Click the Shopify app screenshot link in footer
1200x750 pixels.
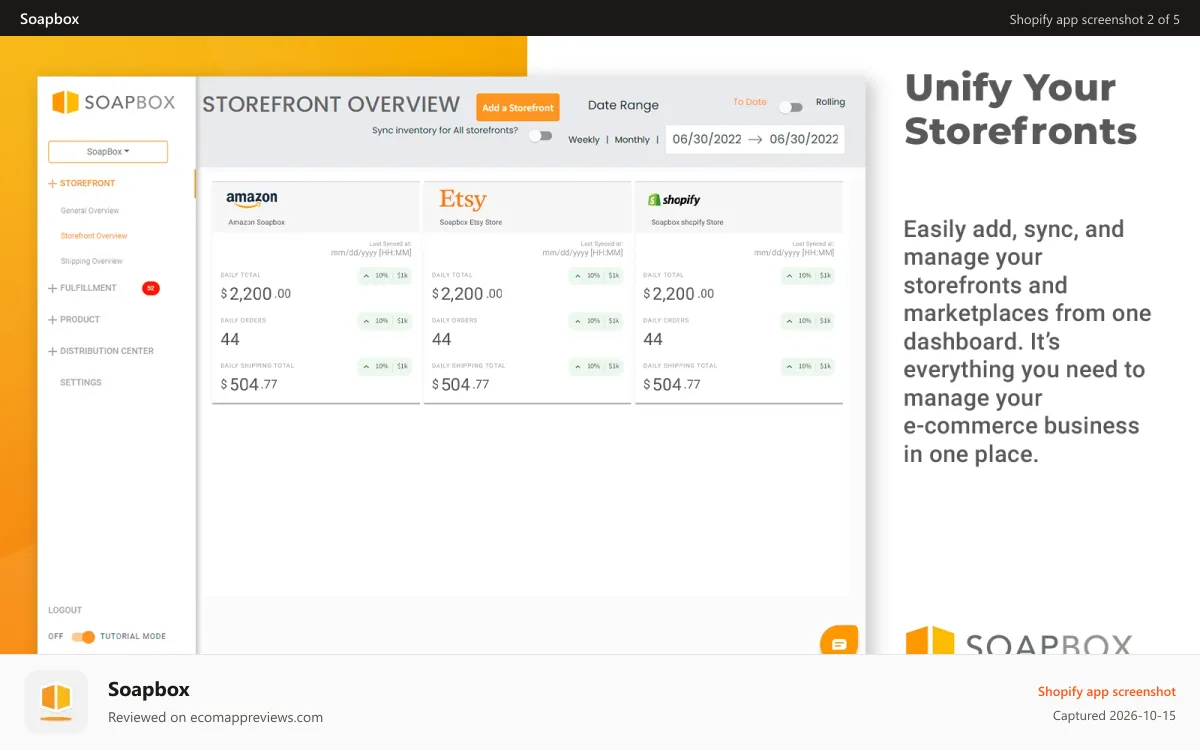tap(1107, 692)
